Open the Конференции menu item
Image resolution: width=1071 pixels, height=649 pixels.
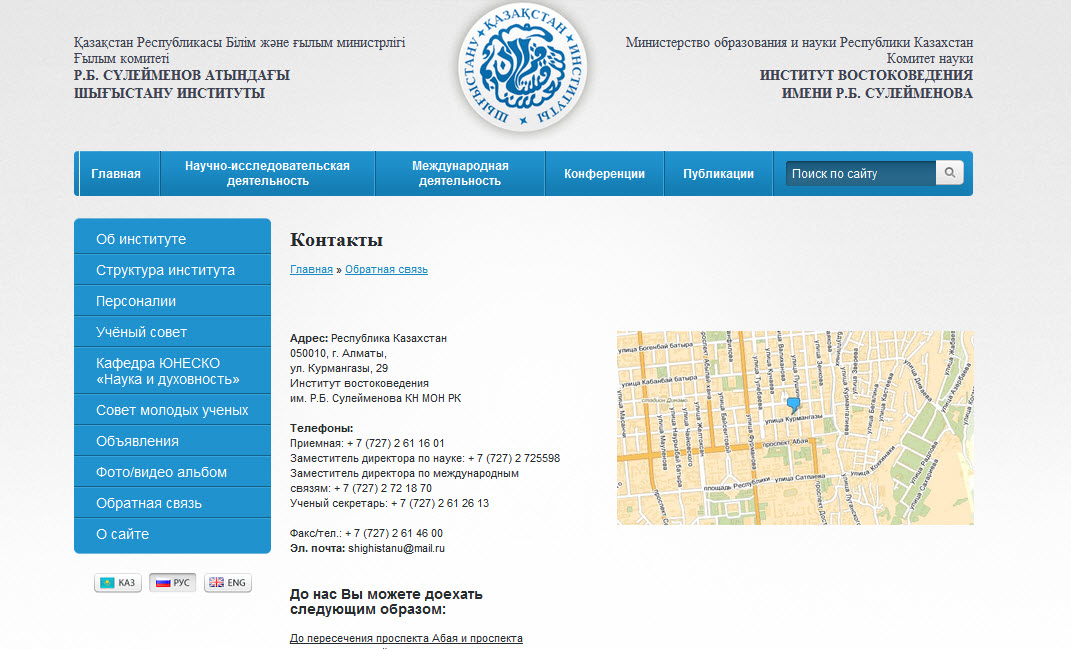(604, 174)
